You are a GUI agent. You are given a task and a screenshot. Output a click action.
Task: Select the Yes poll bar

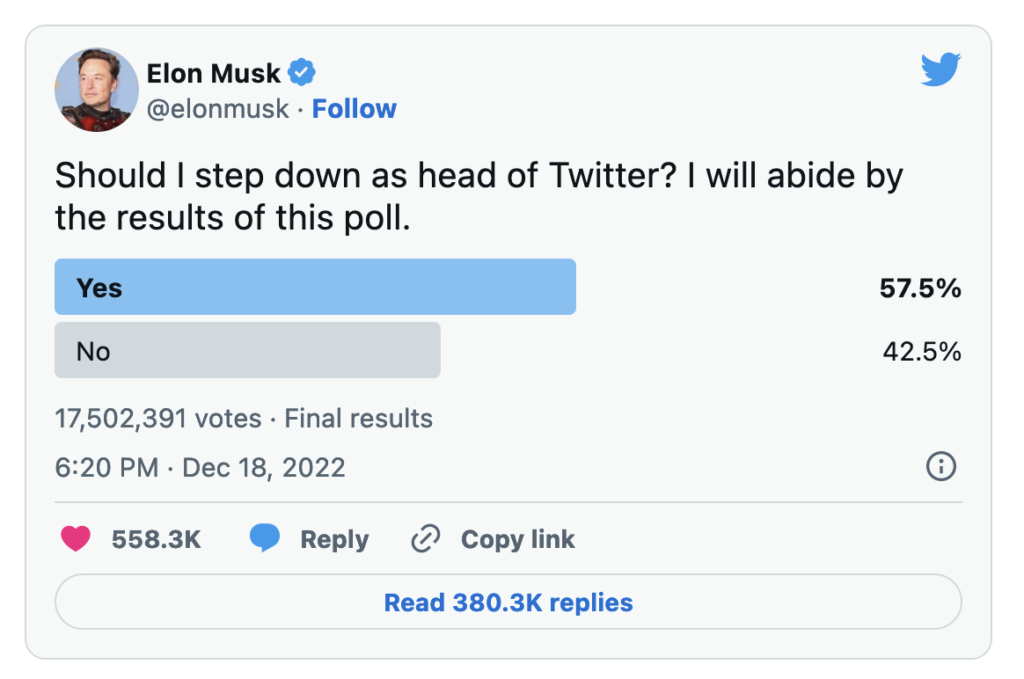[315, 287]
